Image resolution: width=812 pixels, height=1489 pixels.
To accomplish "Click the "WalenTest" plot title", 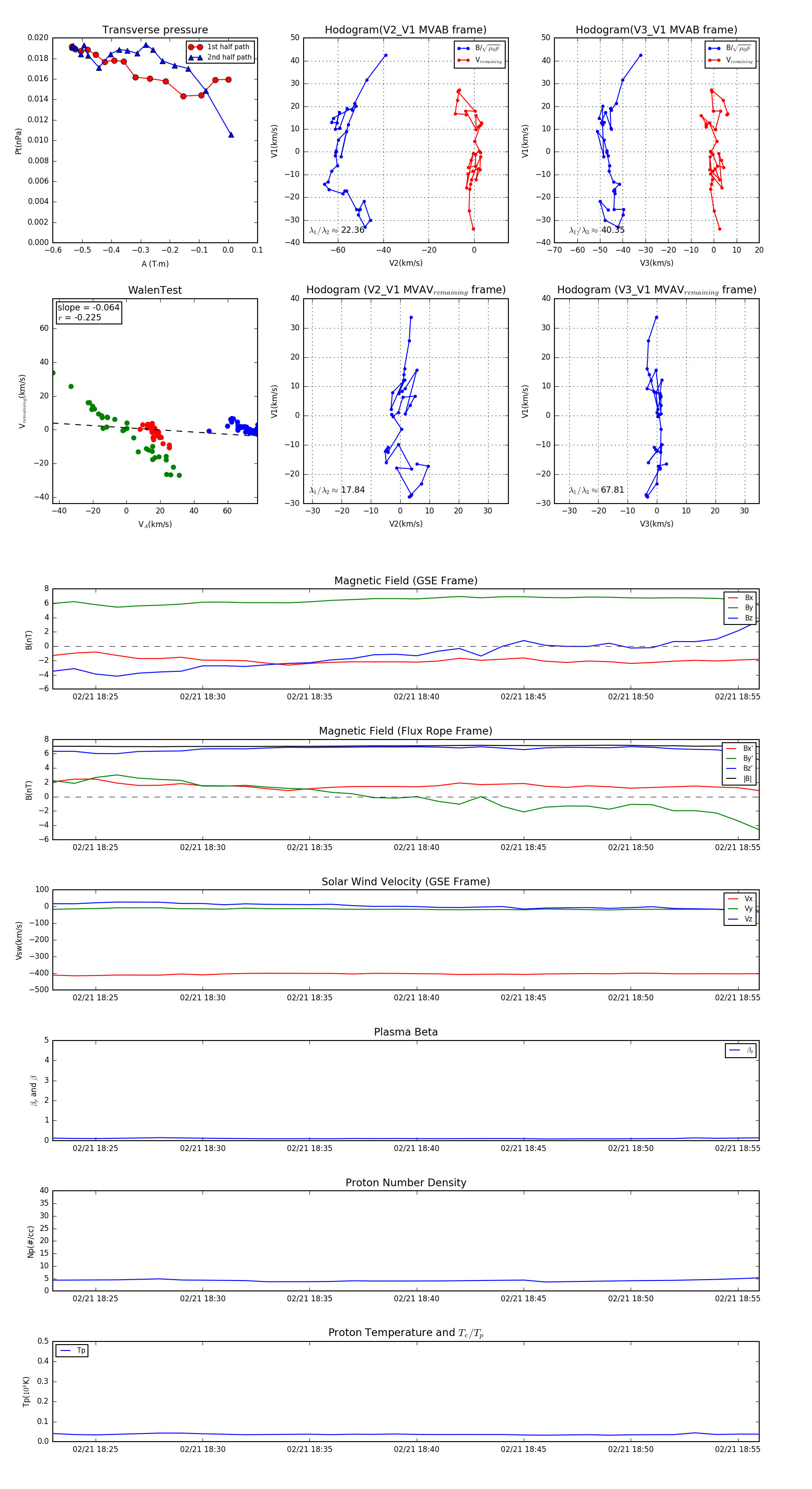I will tap(155, 290).
